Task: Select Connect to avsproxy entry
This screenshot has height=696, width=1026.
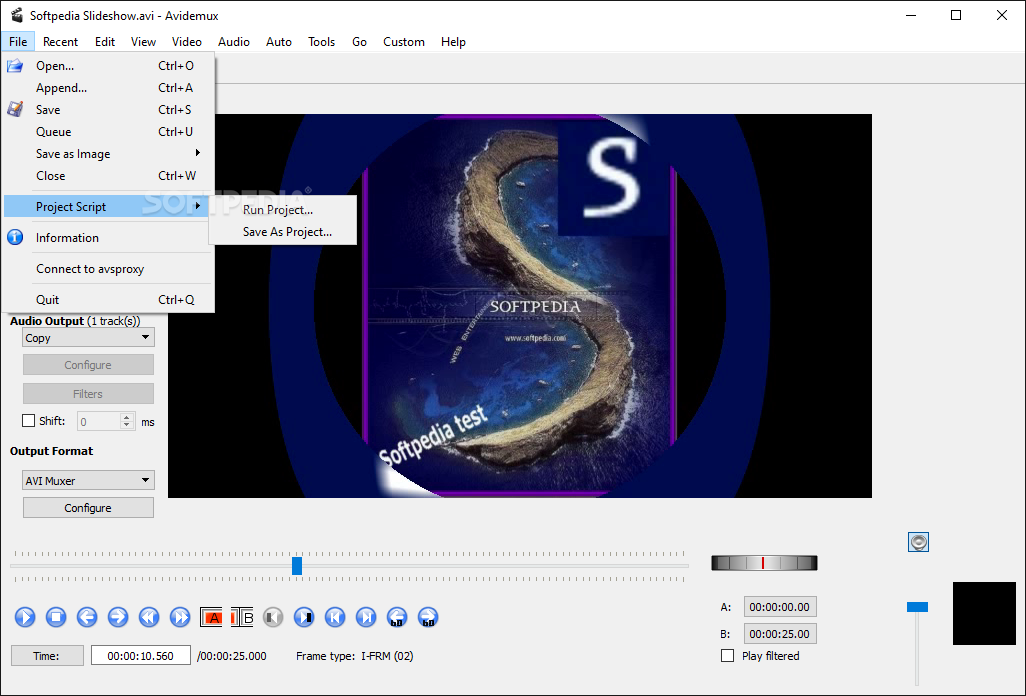Action: [x=108, y=269]
